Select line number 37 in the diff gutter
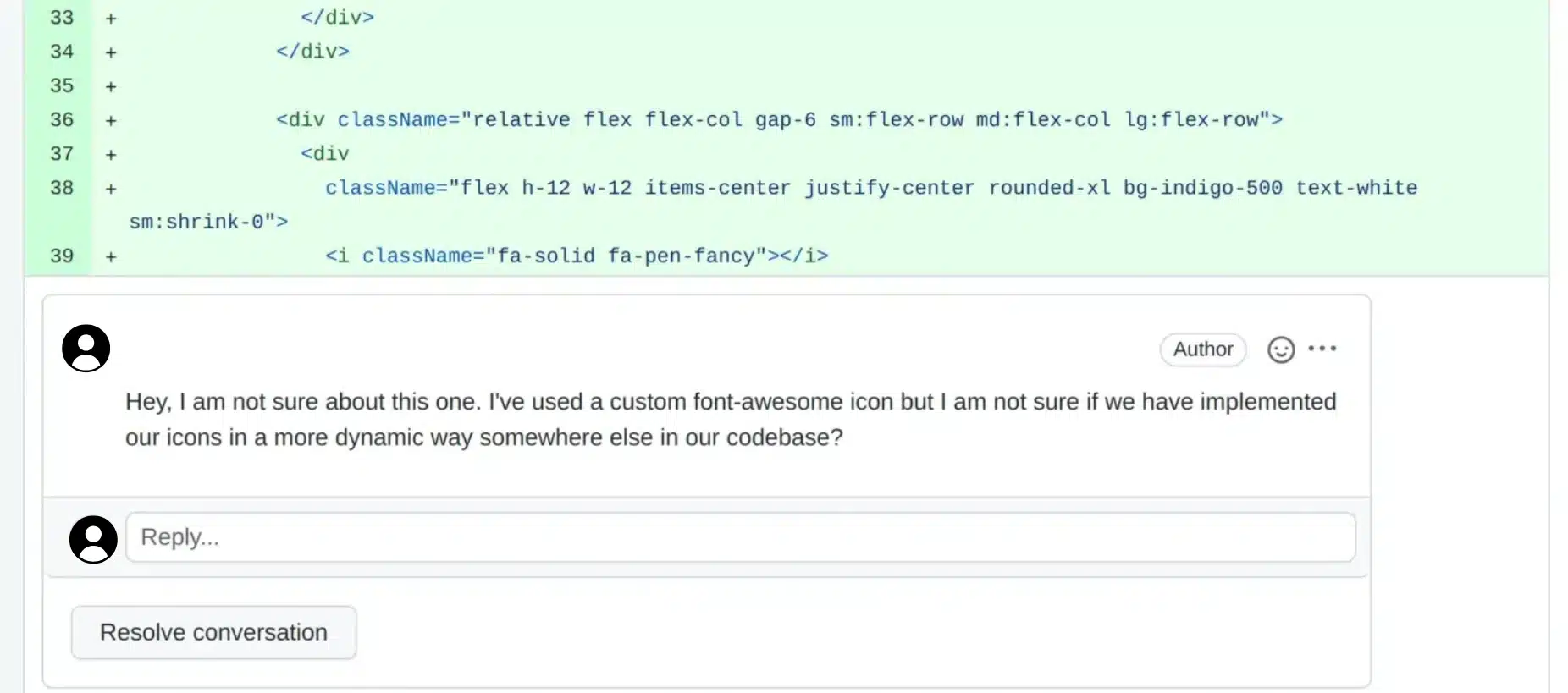The width and height of the screenshot is (1568, 693). (62, 153)
